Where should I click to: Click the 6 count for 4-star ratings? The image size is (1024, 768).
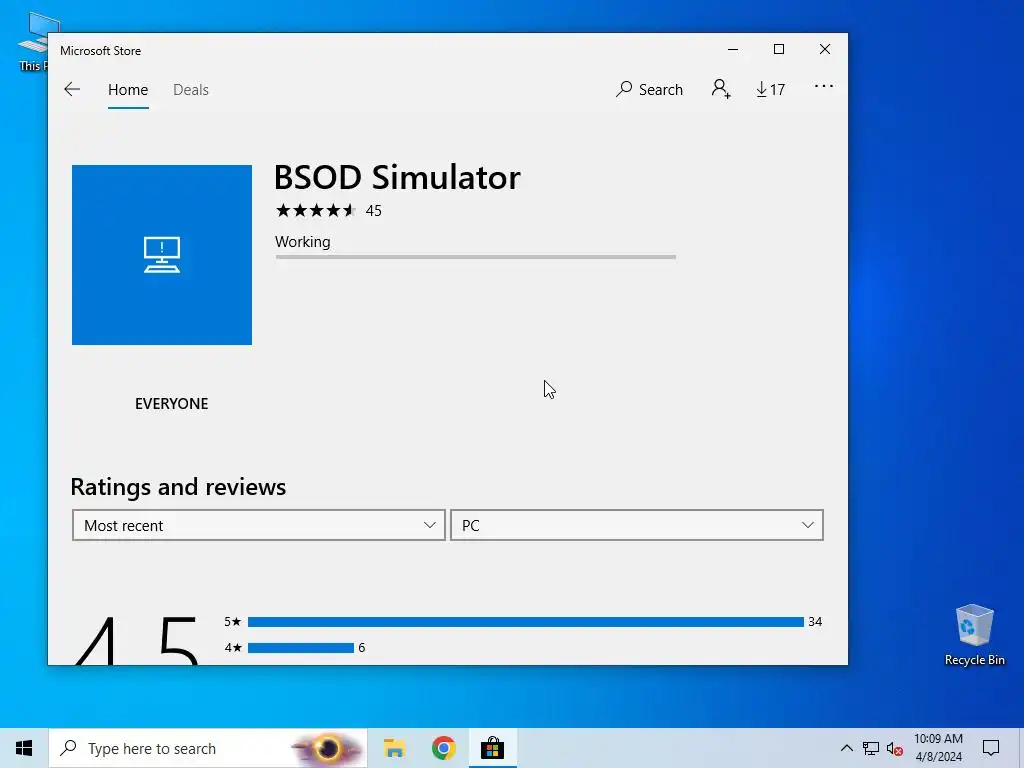(x=362, y=648)
